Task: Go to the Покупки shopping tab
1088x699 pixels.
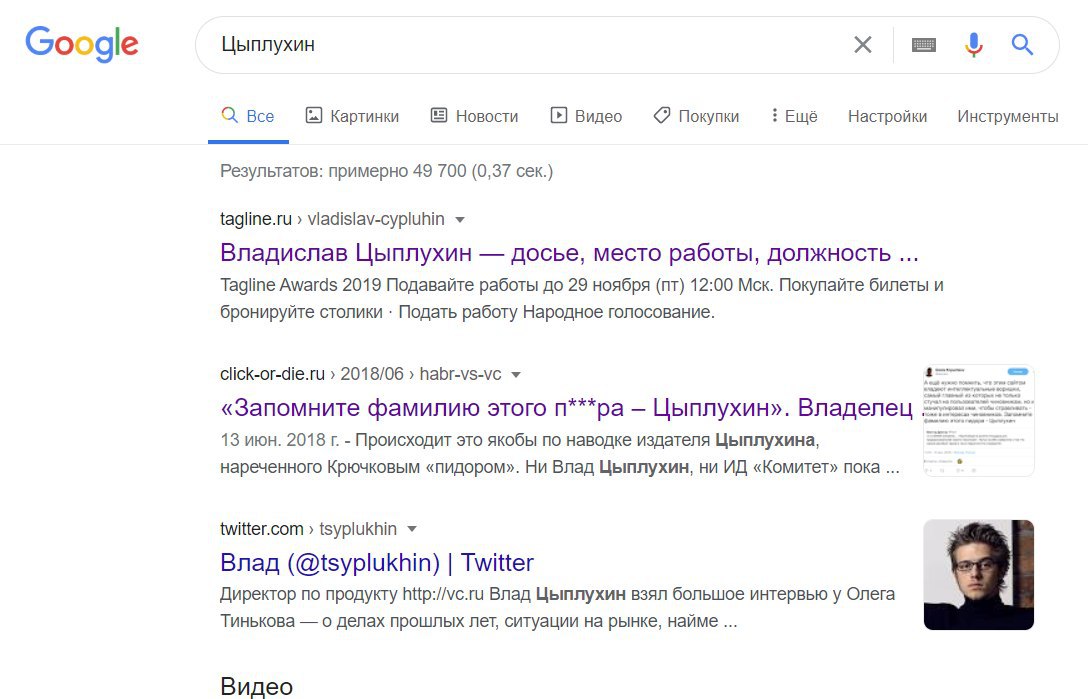Action: [696, 116]
